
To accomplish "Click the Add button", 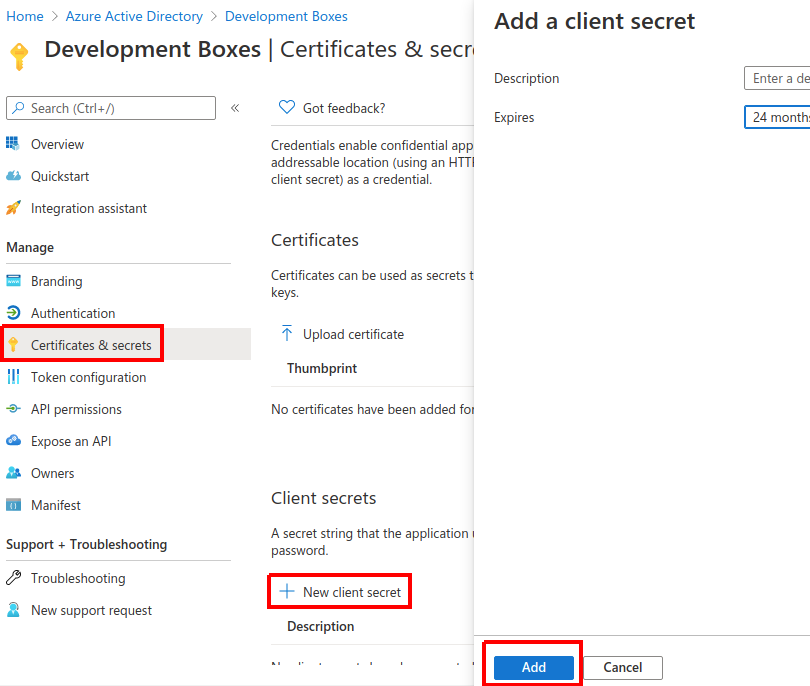I will (x=534, y=667).
